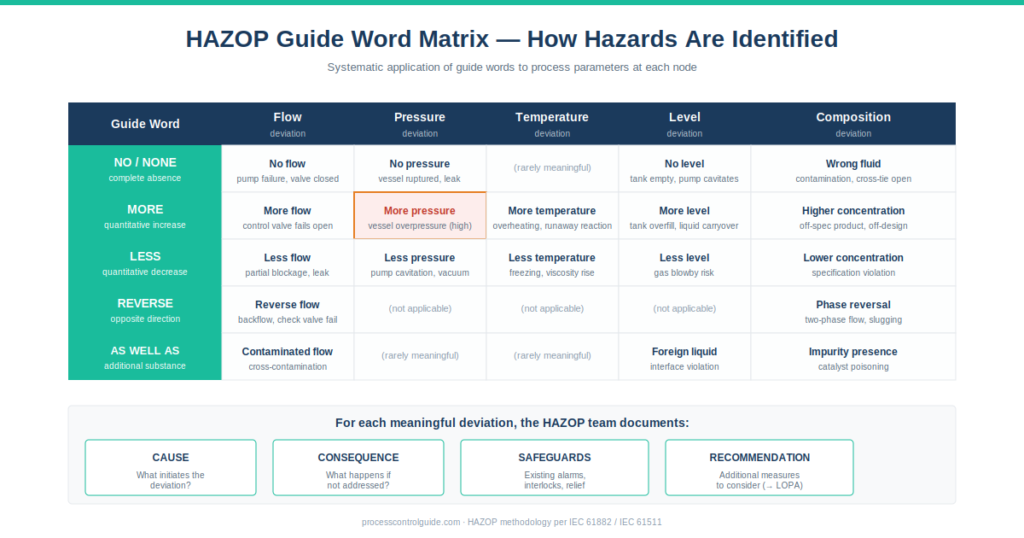Screen dimensions: 1024x538
Task: Click the 'Guide Word' column header
Action: [x=145, y=123]
